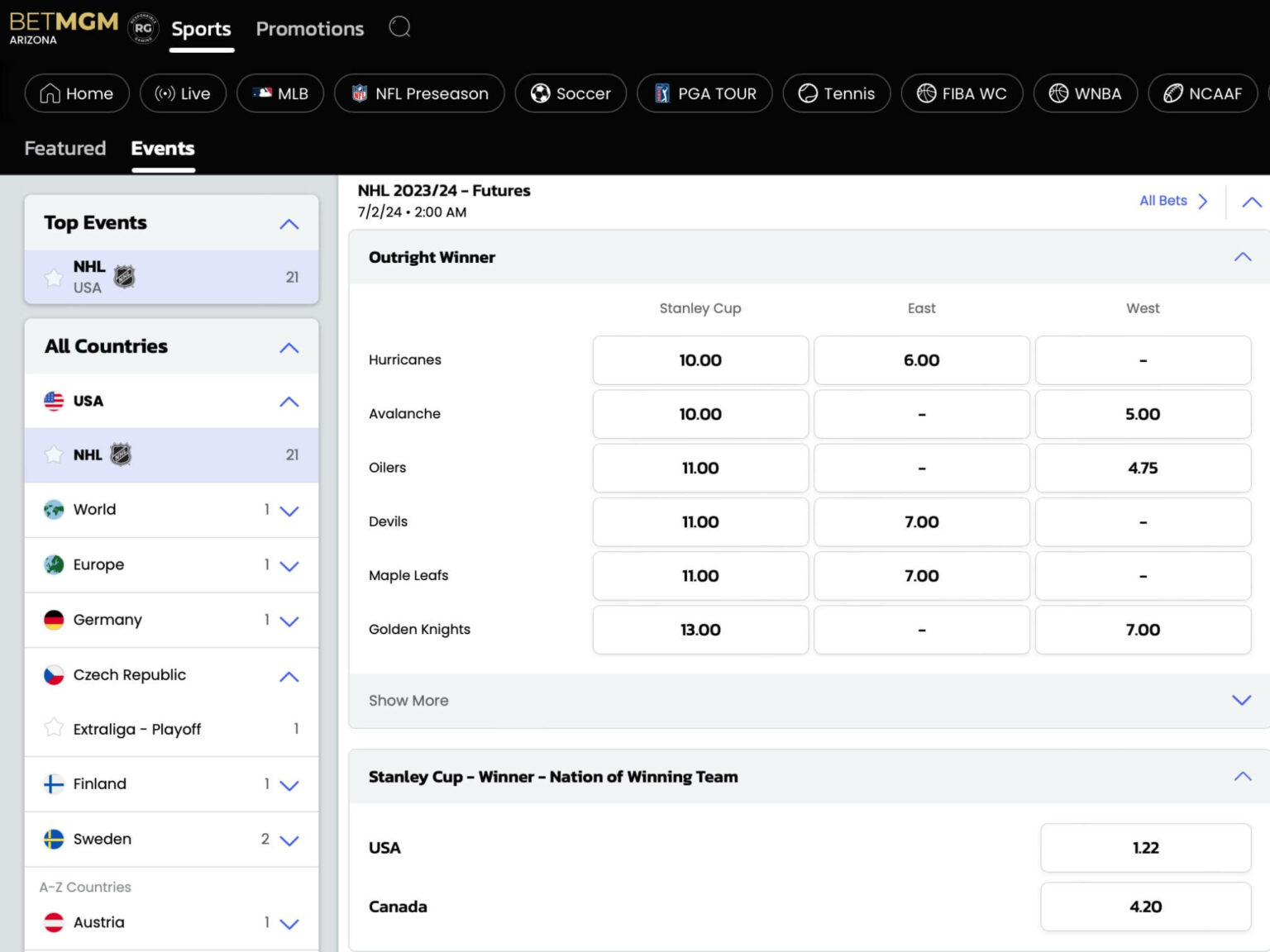Image resolution: width=1270 pixels, height=952 pixels.
Task: Open the WNBA sport pill
Action: pos(1086,93)
